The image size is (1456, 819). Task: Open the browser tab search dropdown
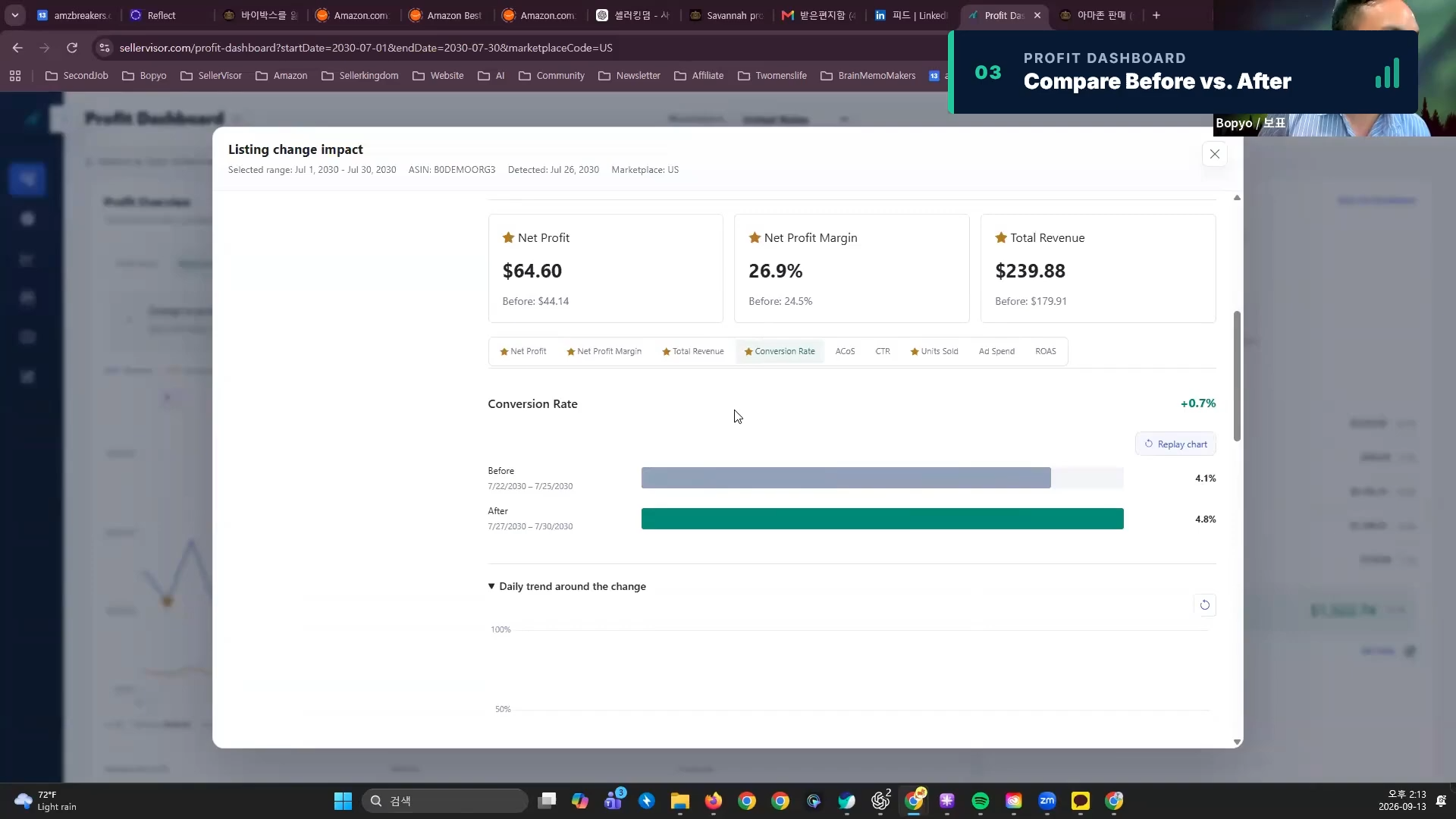(14, 15)
